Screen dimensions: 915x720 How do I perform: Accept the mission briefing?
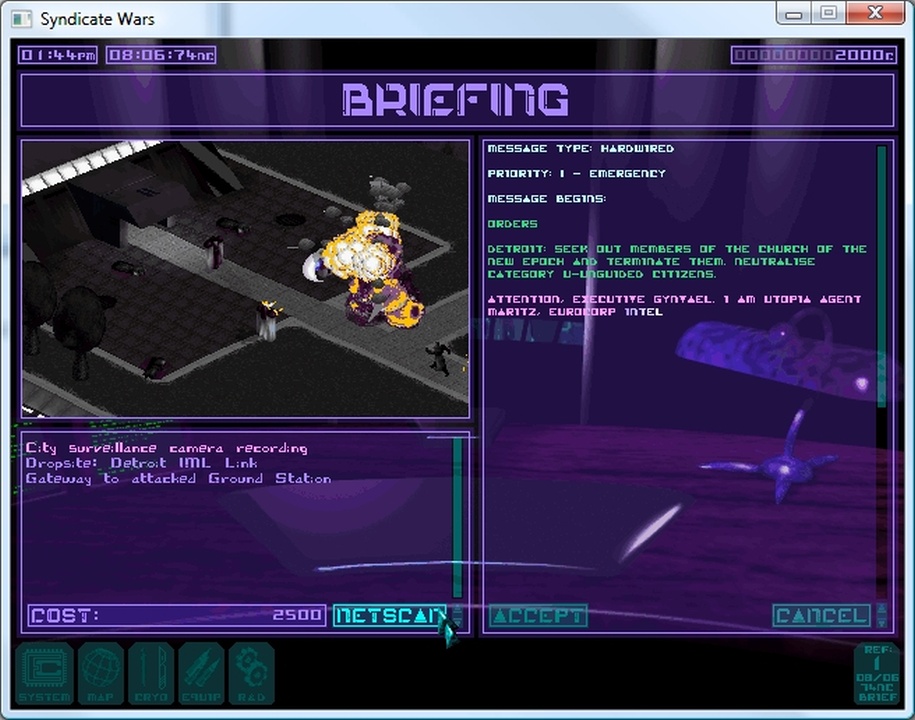click(537, 616)
